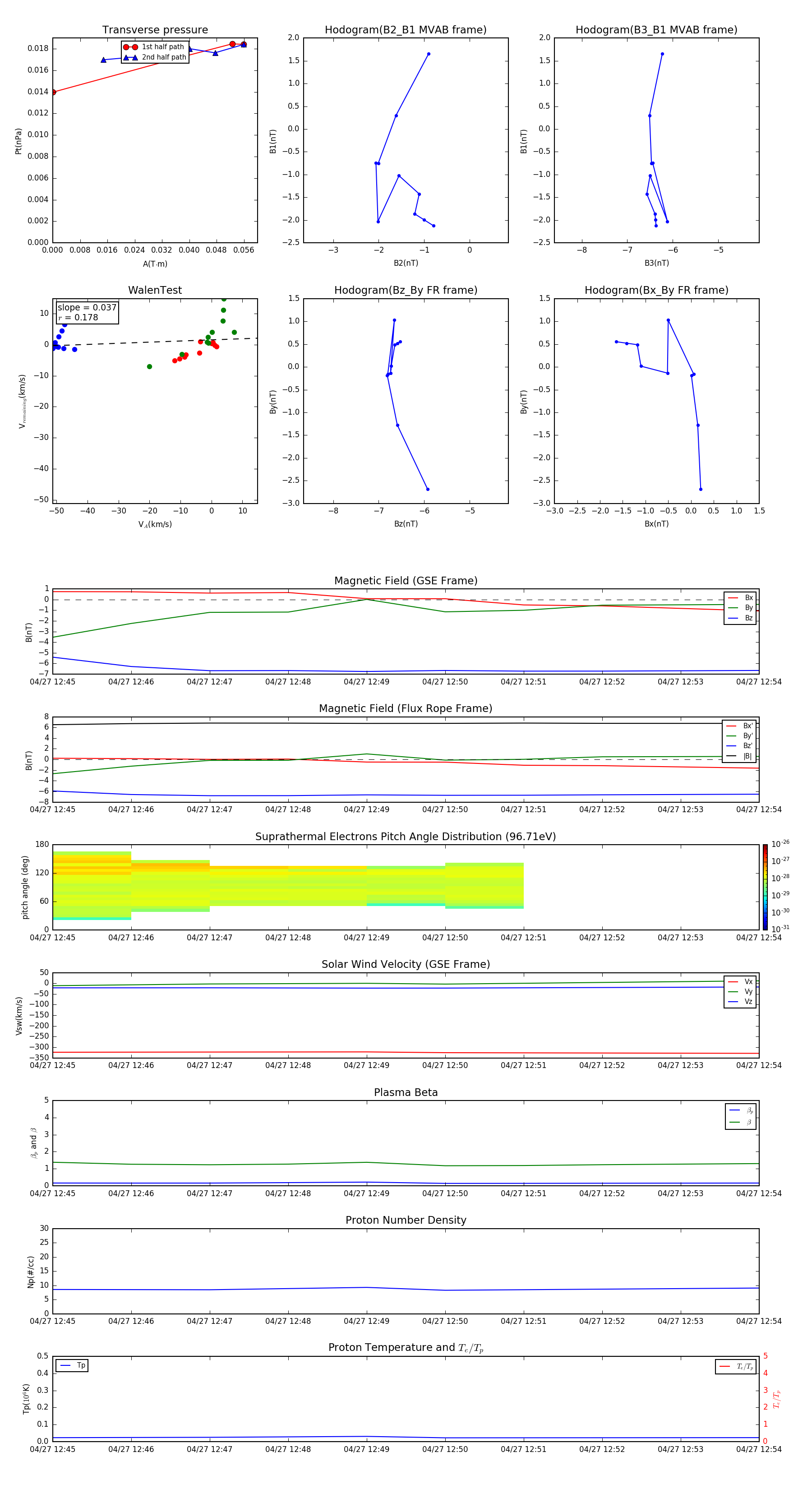Click the "V_A(km/s)" axis label under WalenTest
Viewport: 812px width, 1489px height.
pyautogui.click(x=155, y=524)
